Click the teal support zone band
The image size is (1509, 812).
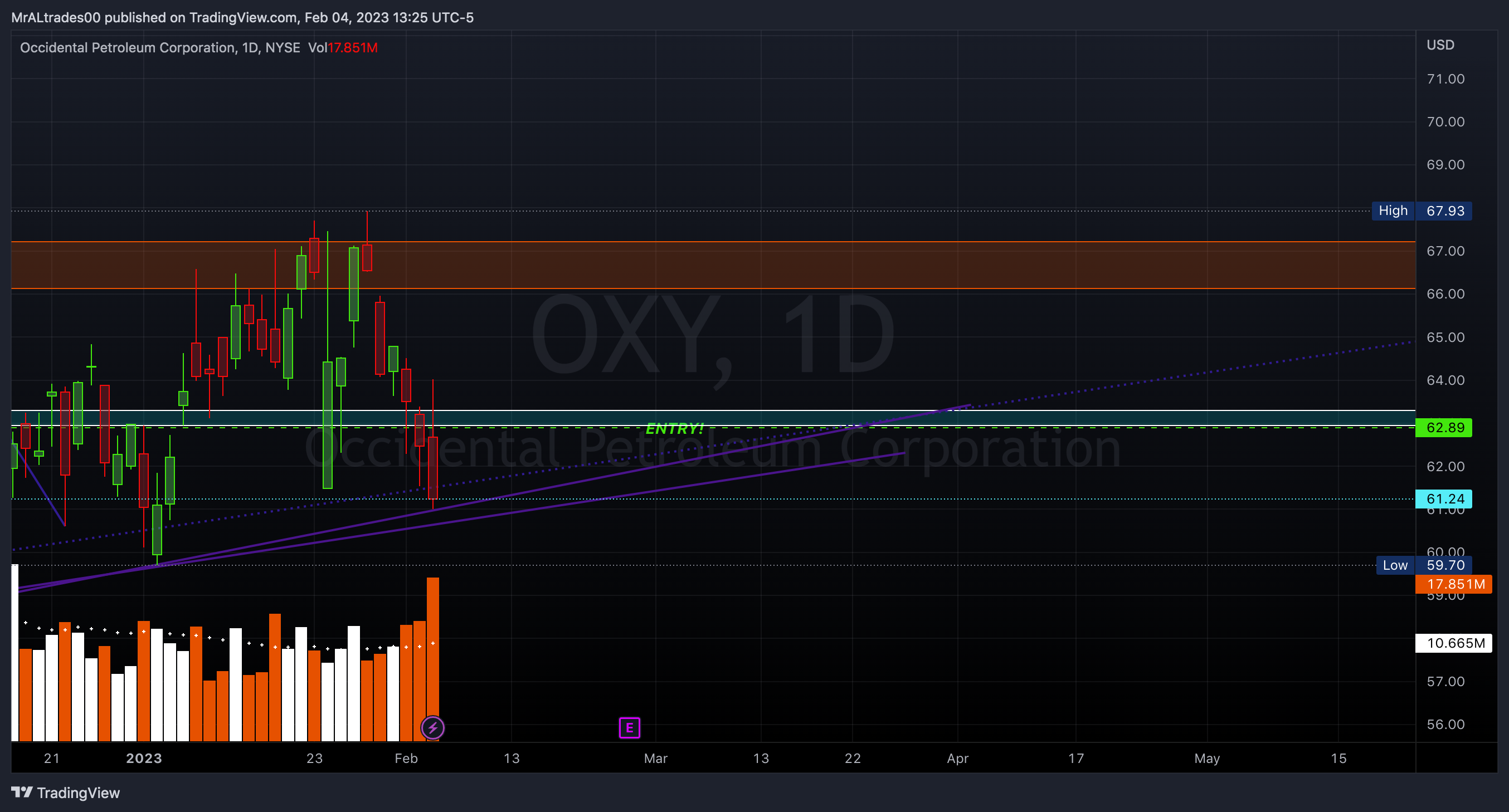pyautogui.click(x=713, y=417)
